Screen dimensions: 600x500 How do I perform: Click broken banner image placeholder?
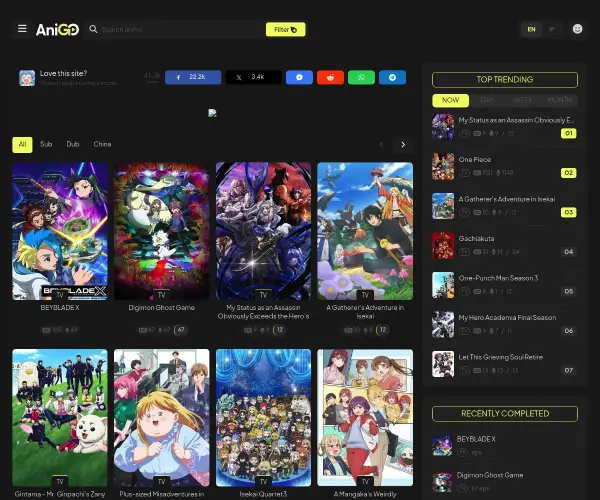212,113
